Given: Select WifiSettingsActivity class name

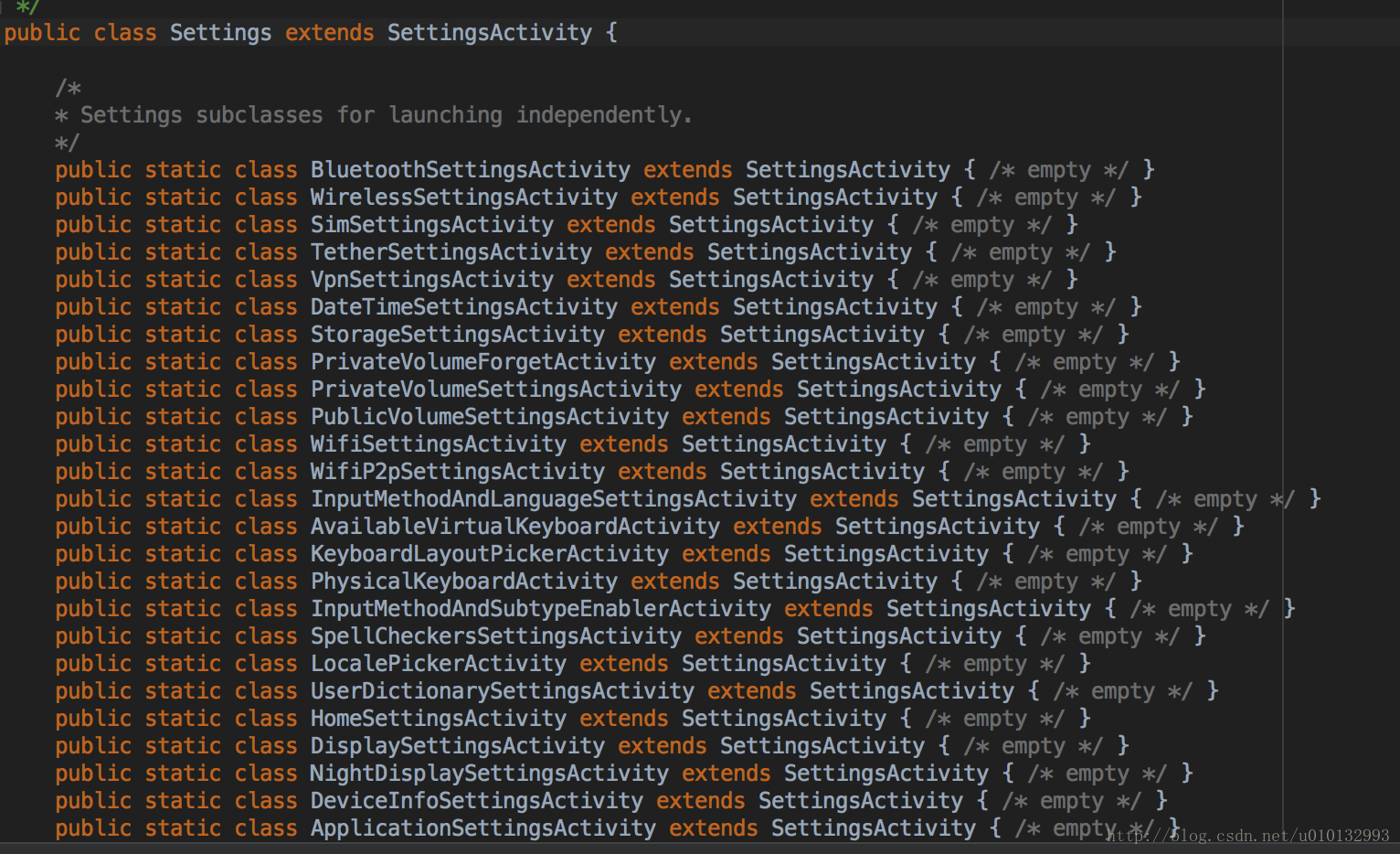Looking at the screenshot, I should point(439,444).
